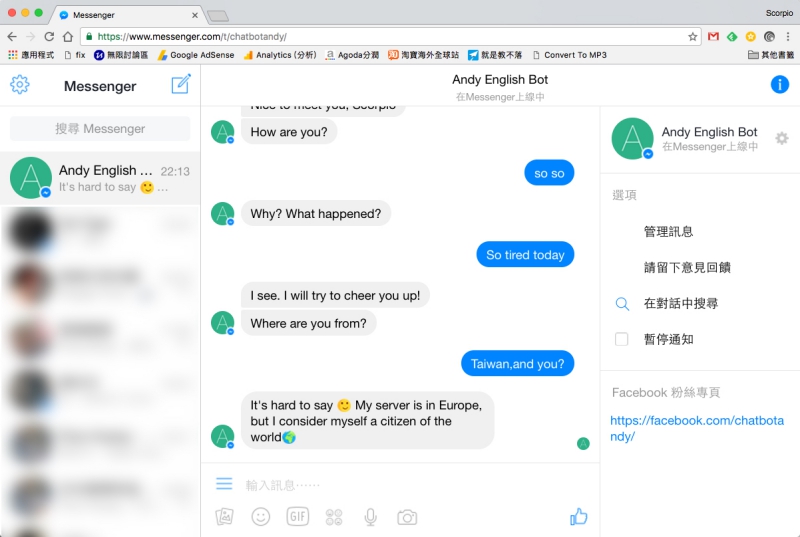Go back in browser

tap(12, 36)
